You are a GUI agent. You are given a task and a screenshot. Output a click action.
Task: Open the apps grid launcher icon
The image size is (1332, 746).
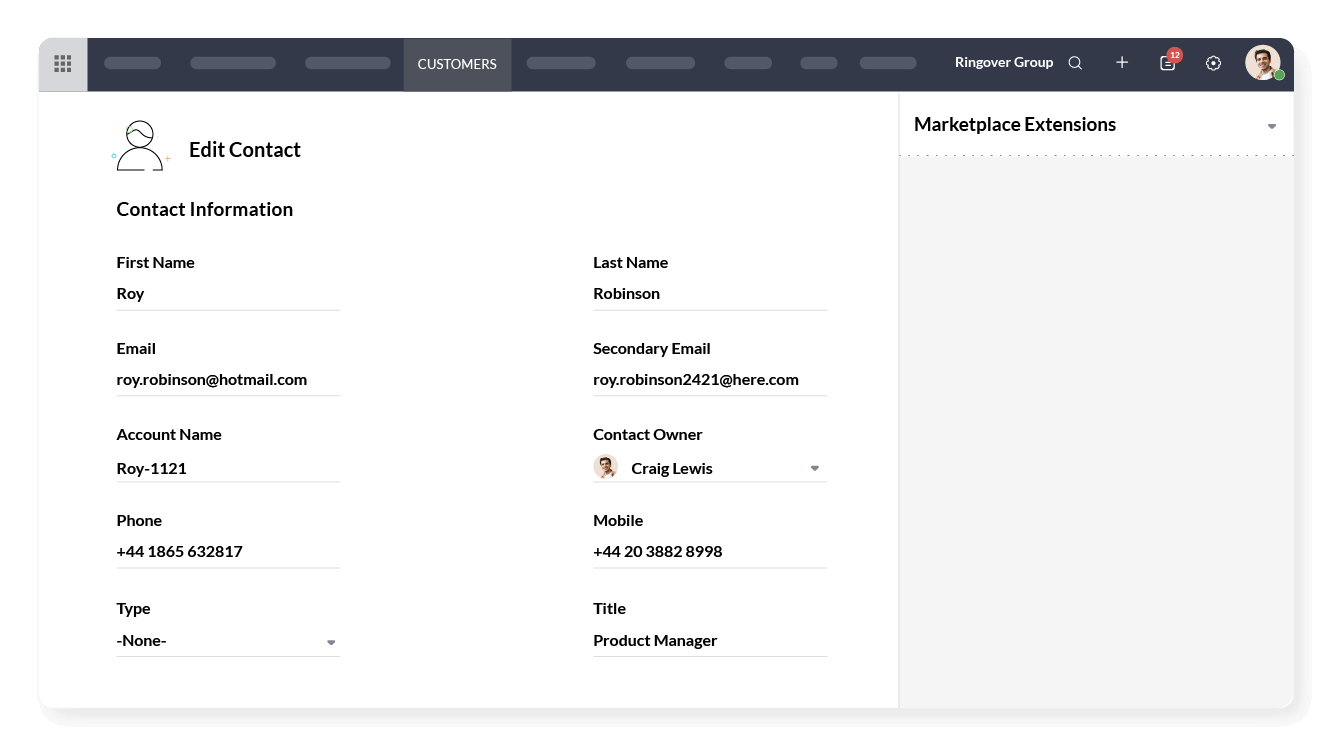62,63
